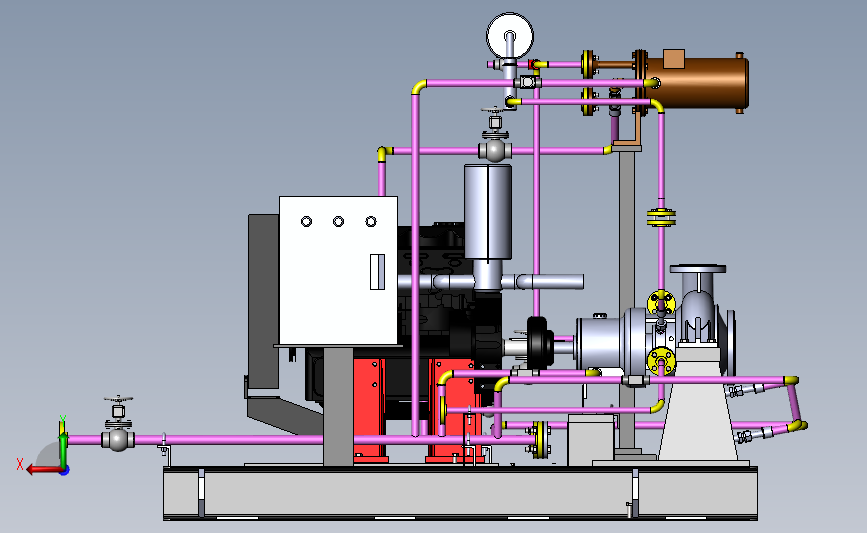Click the small tan box atop the copper tank
Viewport: 867px width, 533px height.
(674, 59)
